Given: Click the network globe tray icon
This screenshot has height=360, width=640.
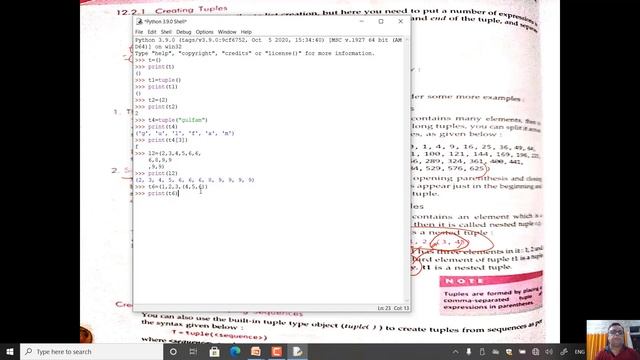Looking at the screenshot, I should coord(536,351).
